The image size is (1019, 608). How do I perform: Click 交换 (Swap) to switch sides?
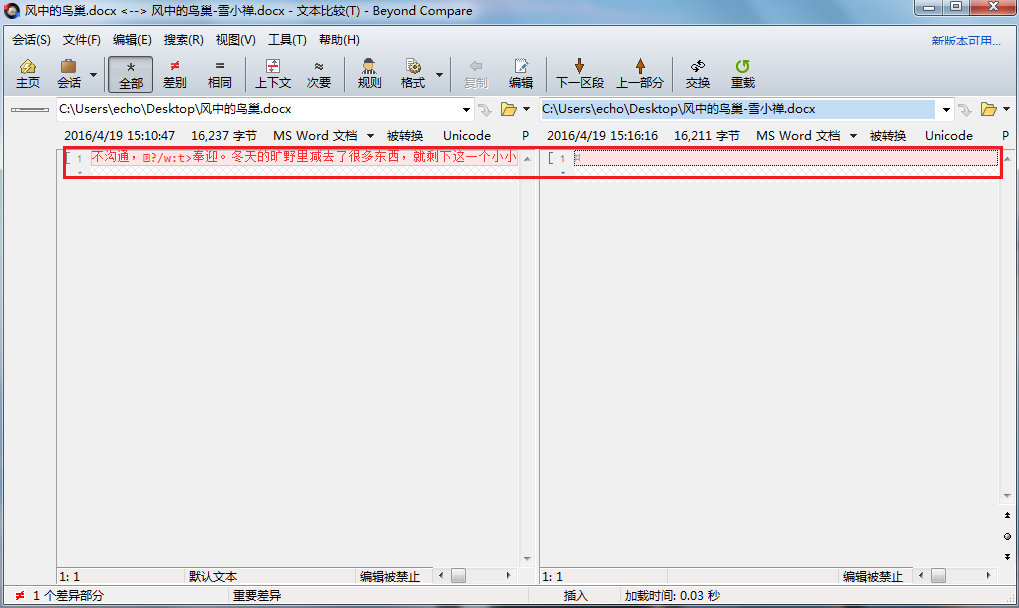coord(696,73)
